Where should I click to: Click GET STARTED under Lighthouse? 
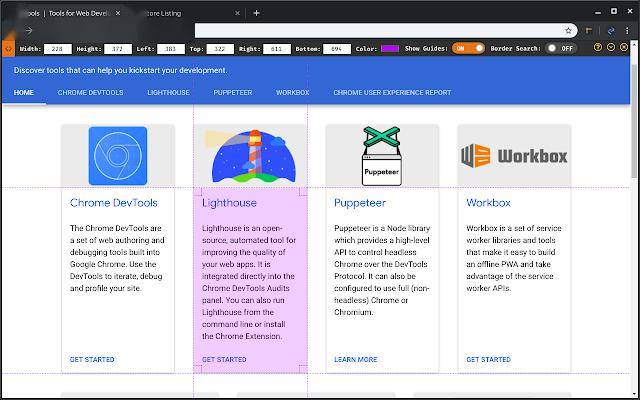click(x=224, y=360)
